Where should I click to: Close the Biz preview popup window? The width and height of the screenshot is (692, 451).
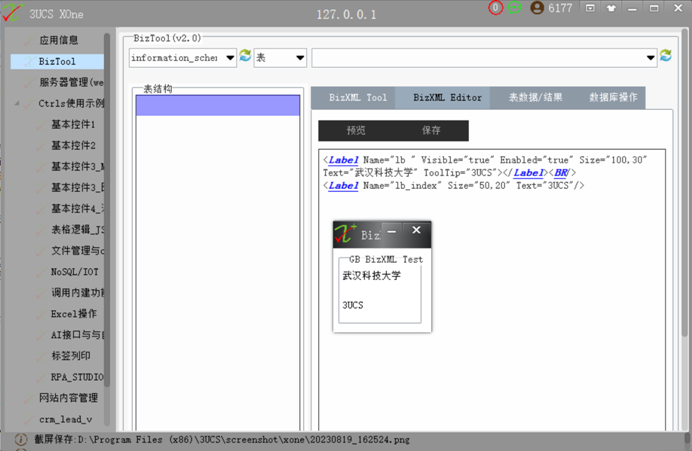(x=416, y=230)
